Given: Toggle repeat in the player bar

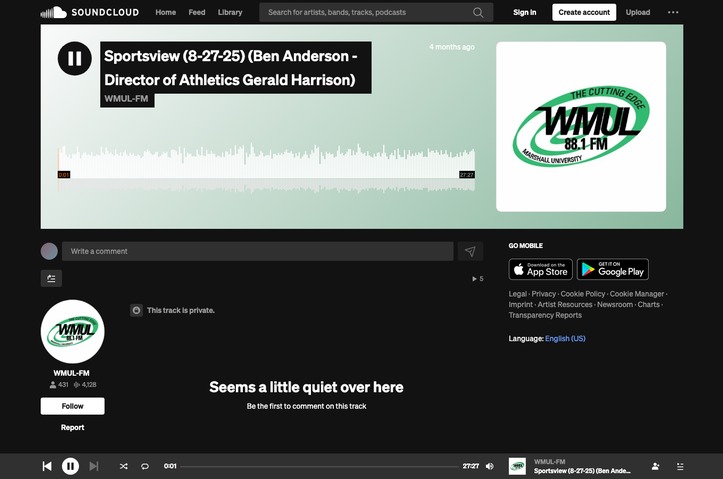Looking at the screenshot, I should (145, 466).
